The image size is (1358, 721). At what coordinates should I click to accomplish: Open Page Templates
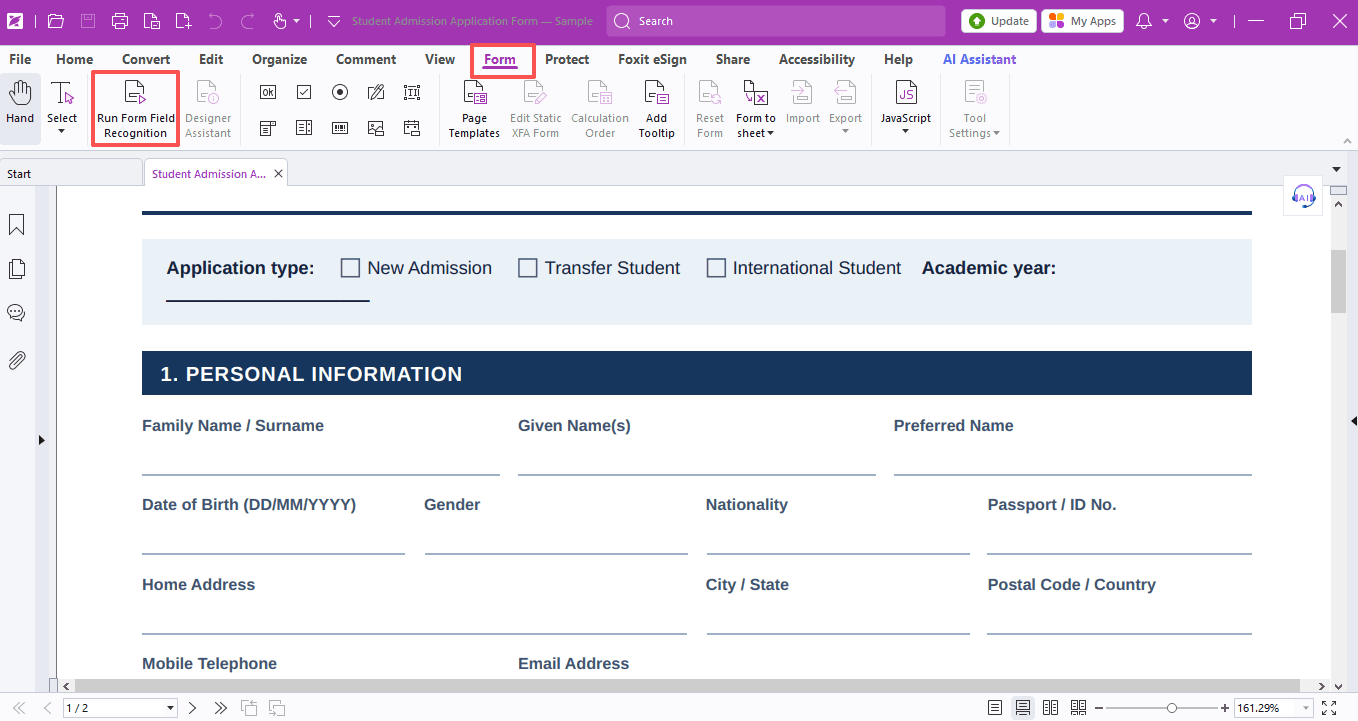(x=474, y=108)
